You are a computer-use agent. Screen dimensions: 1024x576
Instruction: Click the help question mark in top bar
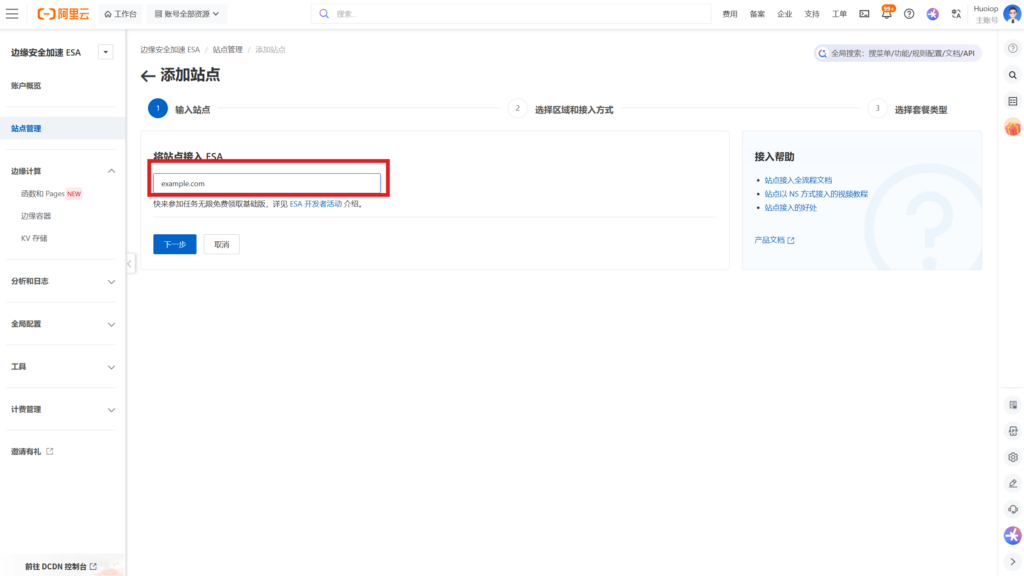[909, 14]
